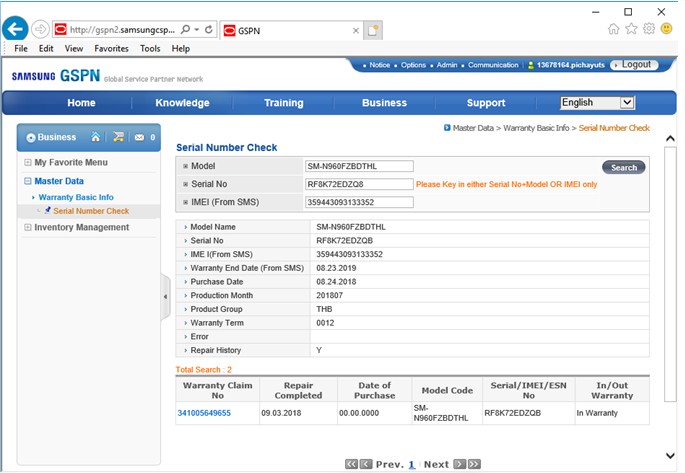Open the View menu
Viewport: 685px width, 473px height.
pos(74,48)
